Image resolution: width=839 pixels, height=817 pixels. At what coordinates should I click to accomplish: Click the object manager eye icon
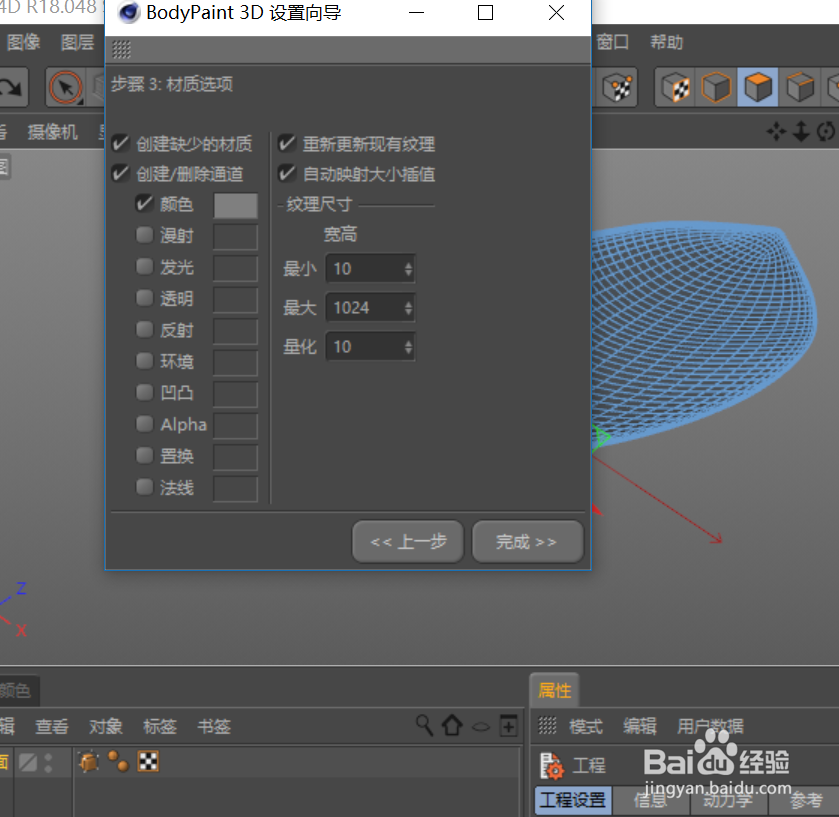pyautogui.click(x=480, y=727)
